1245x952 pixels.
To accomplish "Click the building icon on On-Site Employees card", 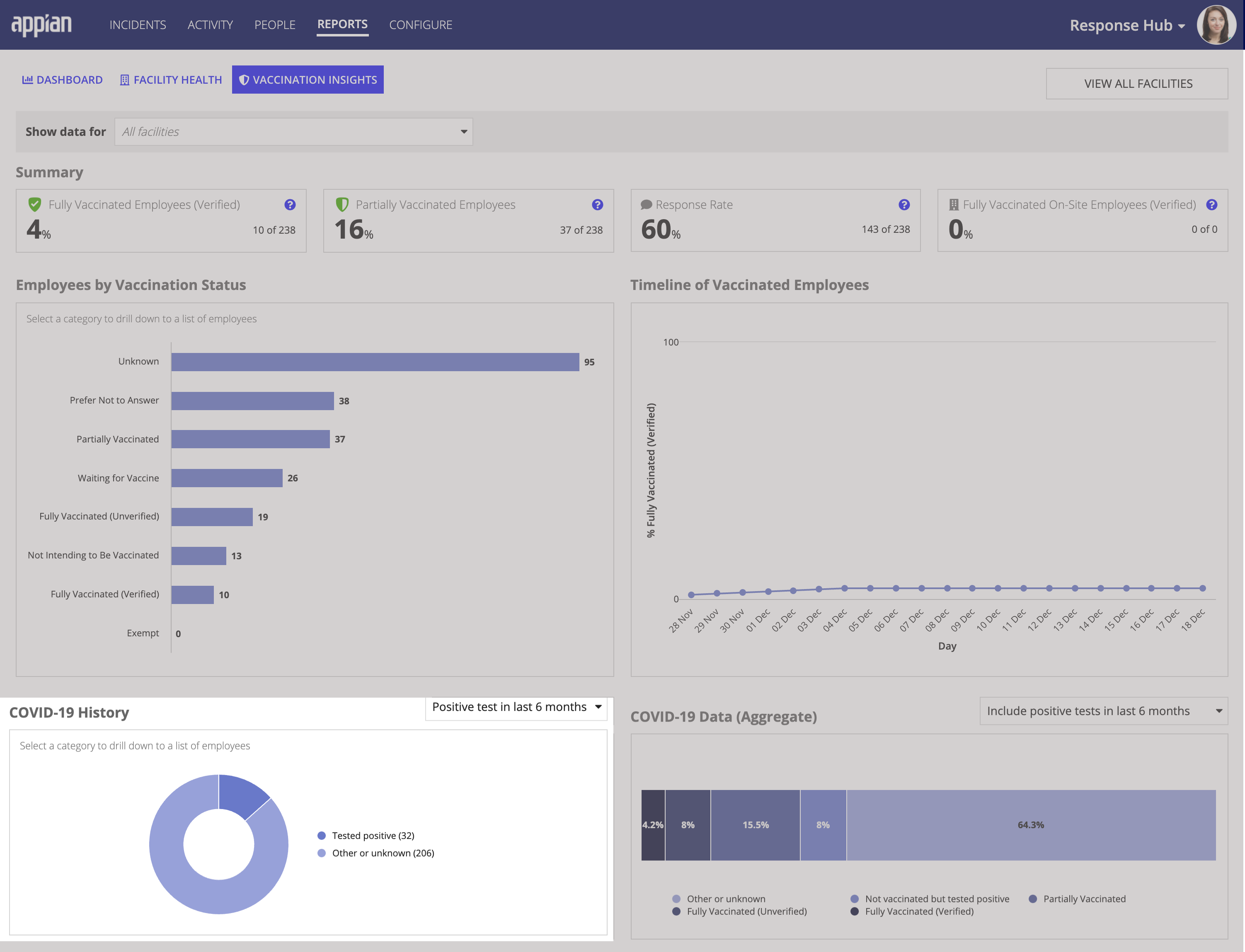I will (x=954, y=205).
